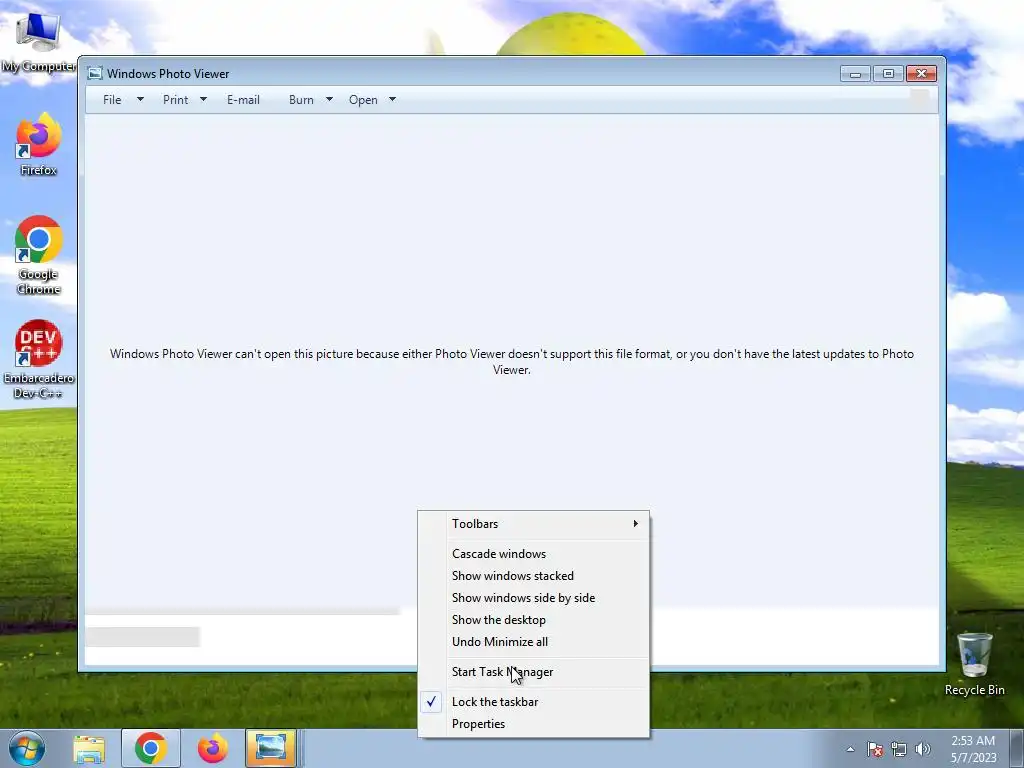This screenshot has width=1024, height=768.
Task: Select Show the desktop menu entry
Action: (534, 620)
